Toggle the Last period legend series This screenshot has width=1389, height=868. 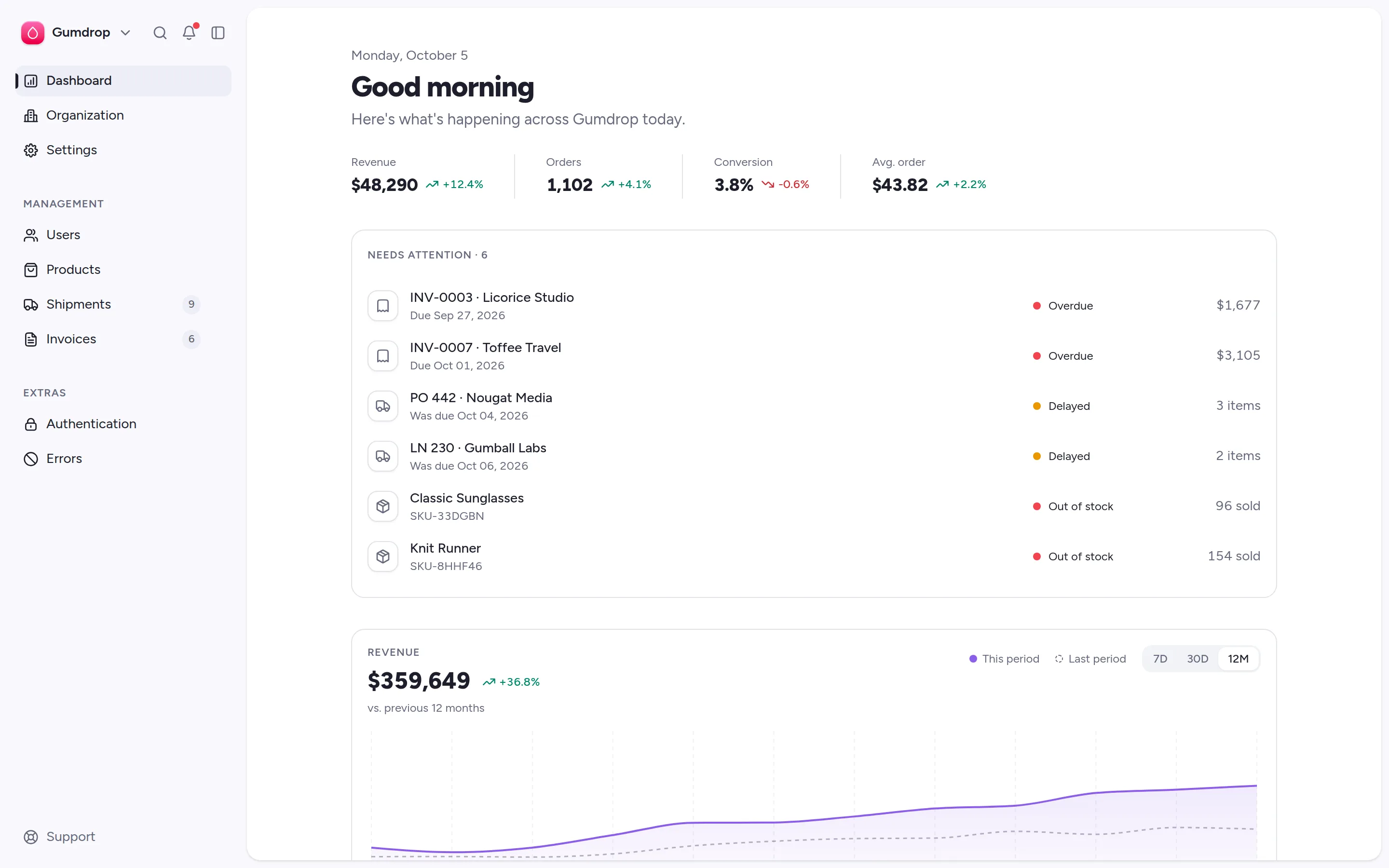pyautogui.click(x=1090, y=659)
